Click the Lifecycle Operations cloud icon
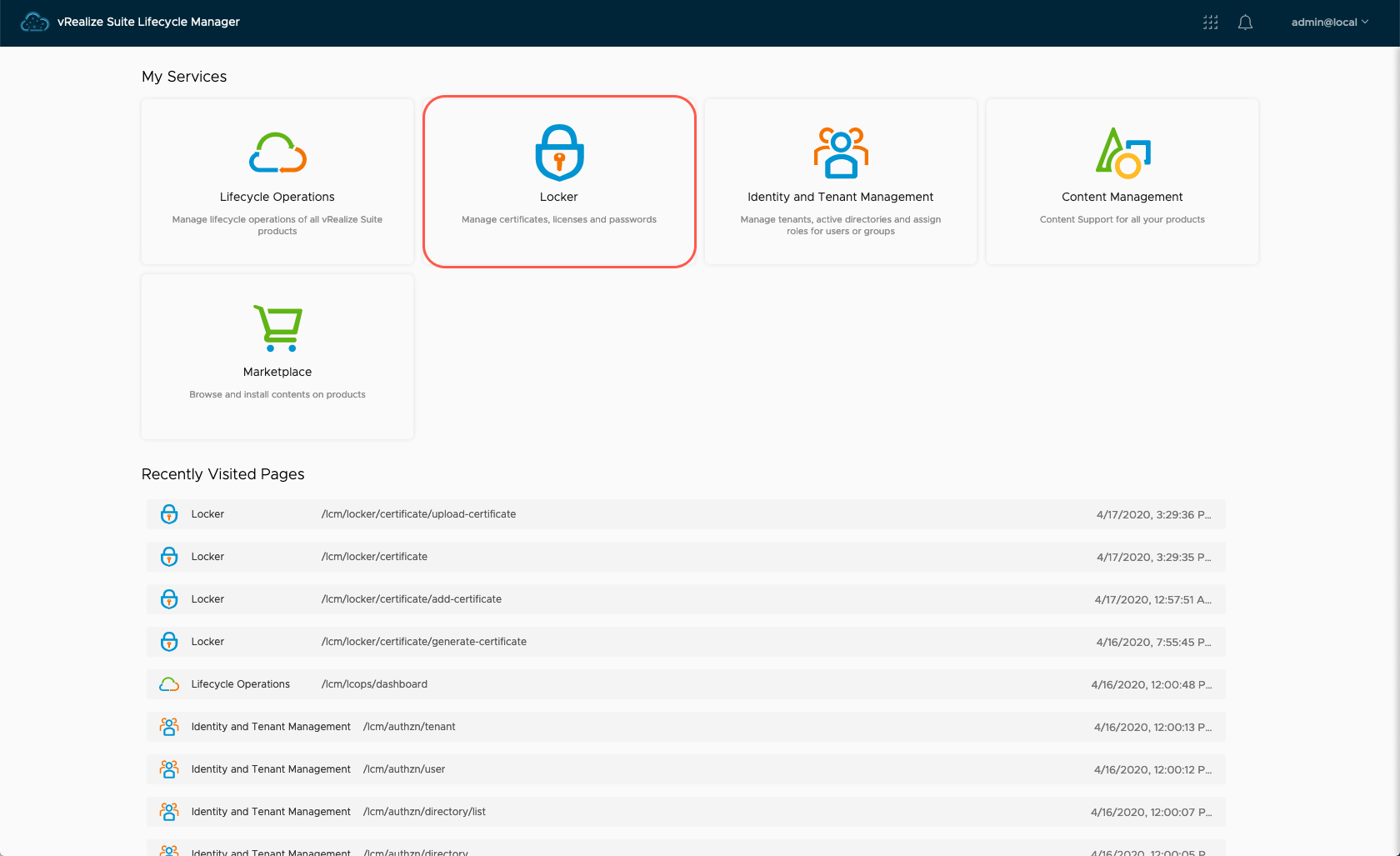The height and width of the screenshot is (856, 1400). tap(277, 153)
